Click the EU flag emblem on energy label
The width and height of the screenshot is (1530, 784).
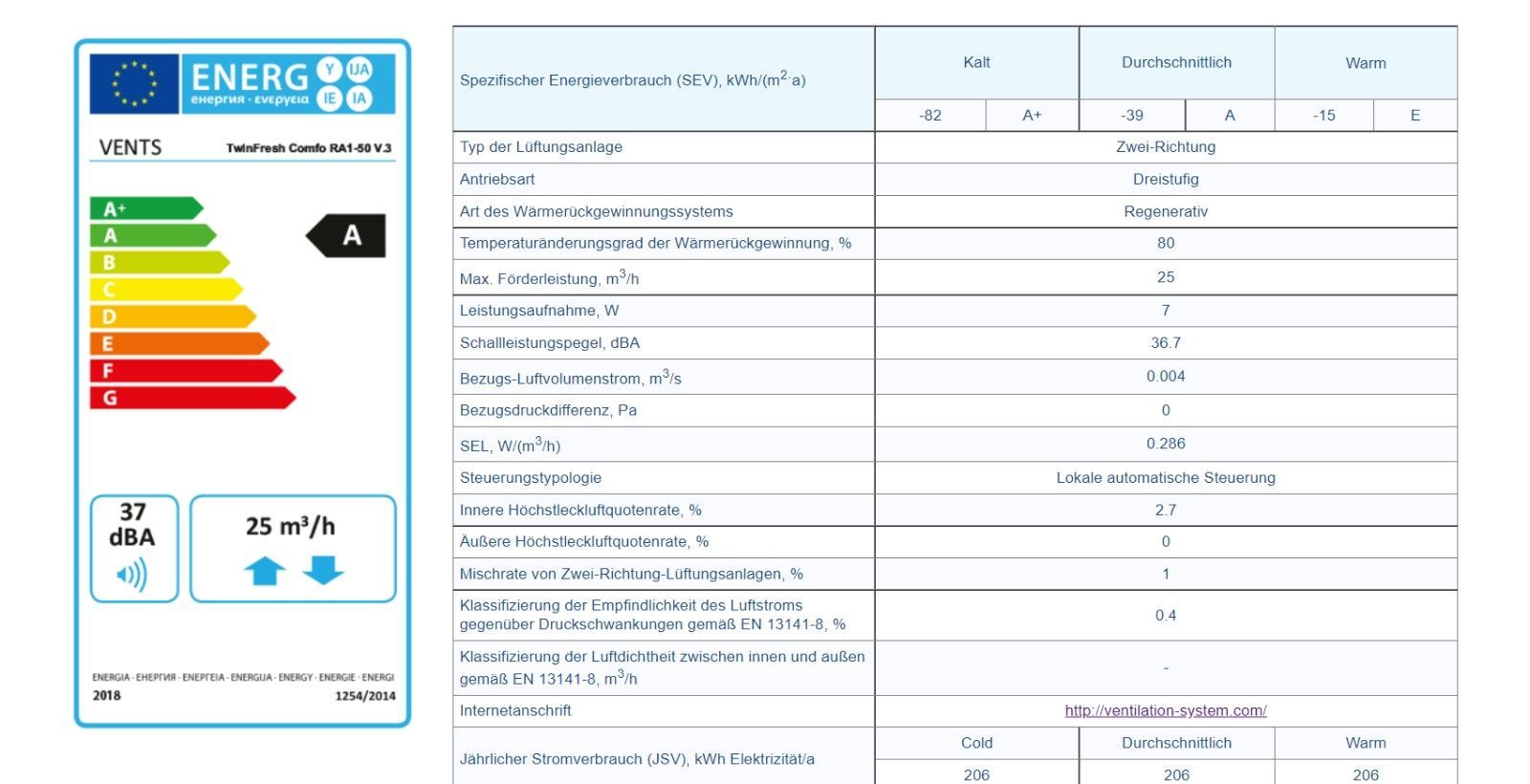[x=134, y=83]
